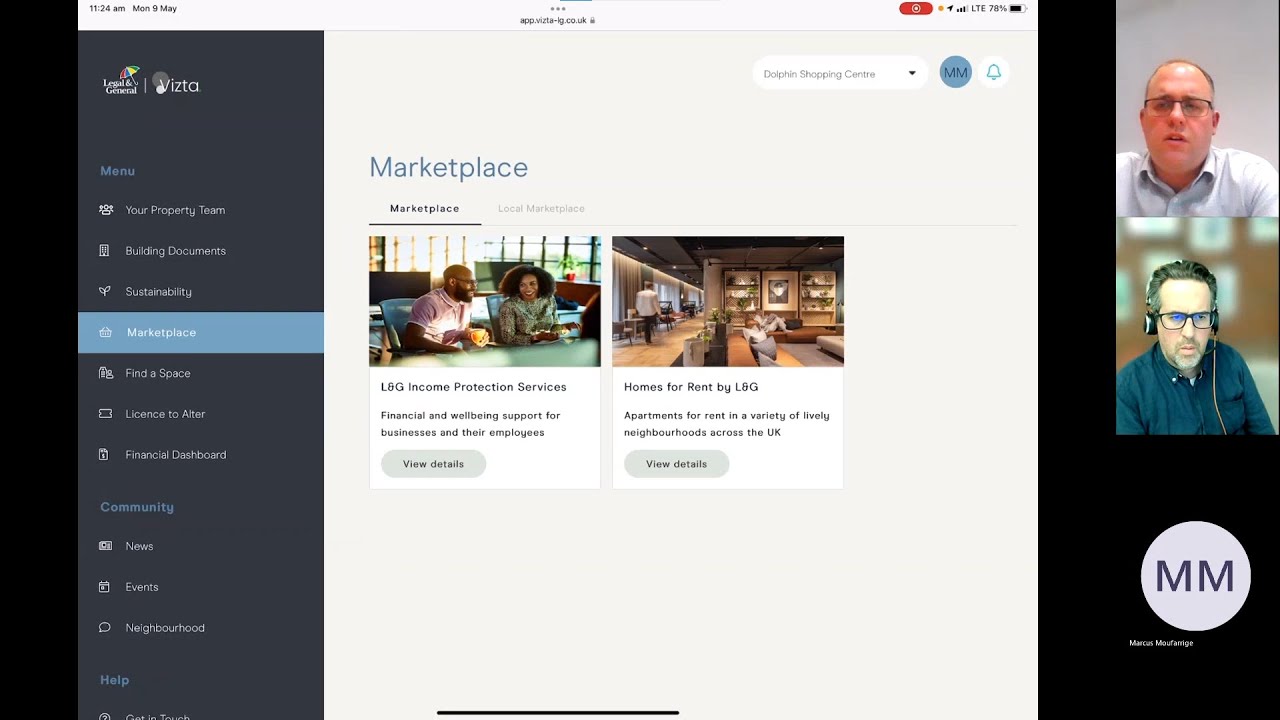Open Find a Space menu item
The height and width of the screenshot is (720, 1280).
201,373
